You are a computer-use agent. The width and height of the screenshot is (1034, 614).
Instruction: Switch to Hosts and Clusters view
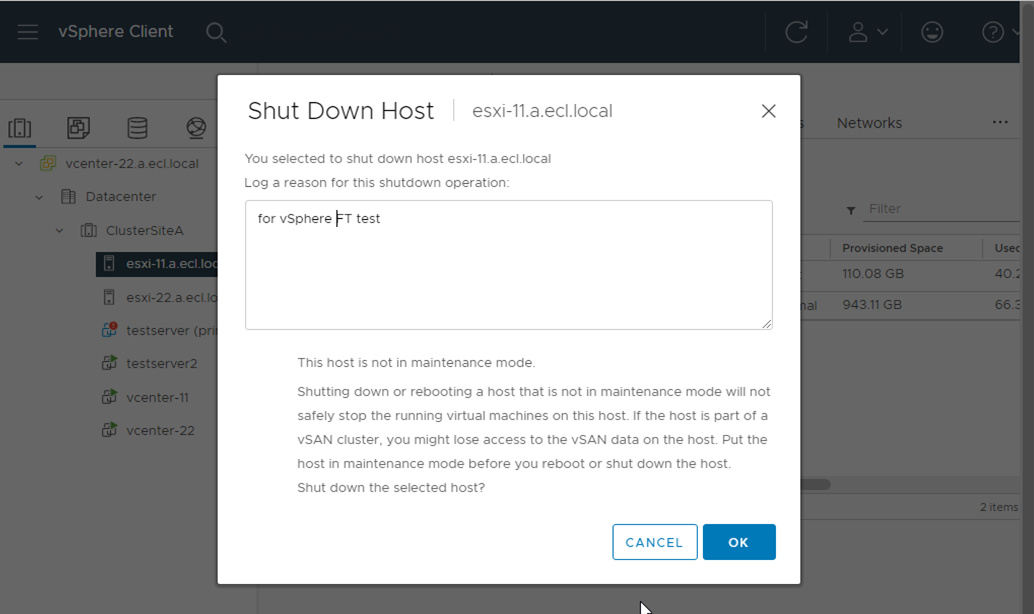(x=20, y=128)
